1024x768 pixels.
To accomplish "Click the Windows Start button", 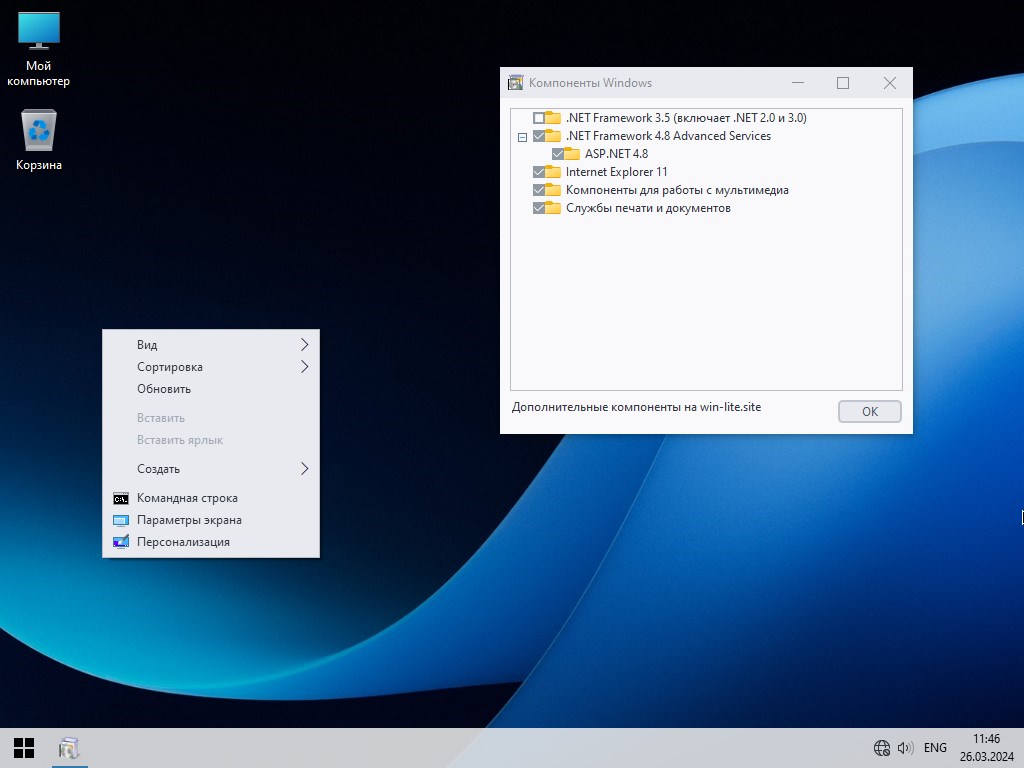I will click(x=24, y=747).
